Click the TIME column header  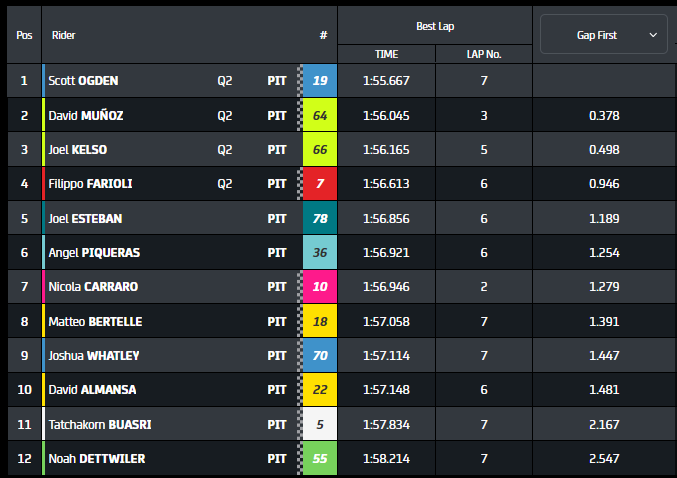pos(387,54)
